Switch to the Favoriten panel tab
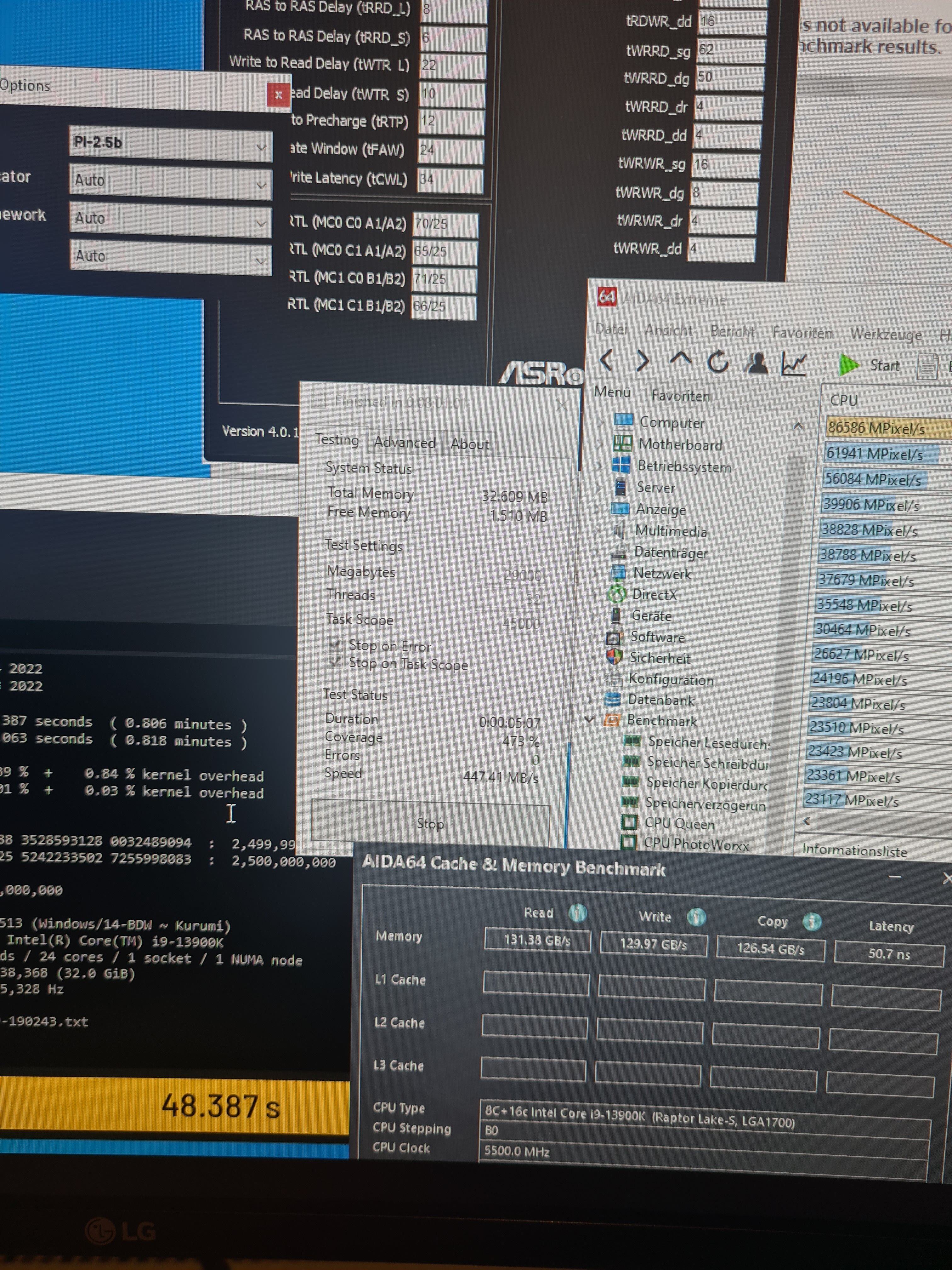Image resolution: width=952 pixels, height=1270 pixels. pos(681,396)
